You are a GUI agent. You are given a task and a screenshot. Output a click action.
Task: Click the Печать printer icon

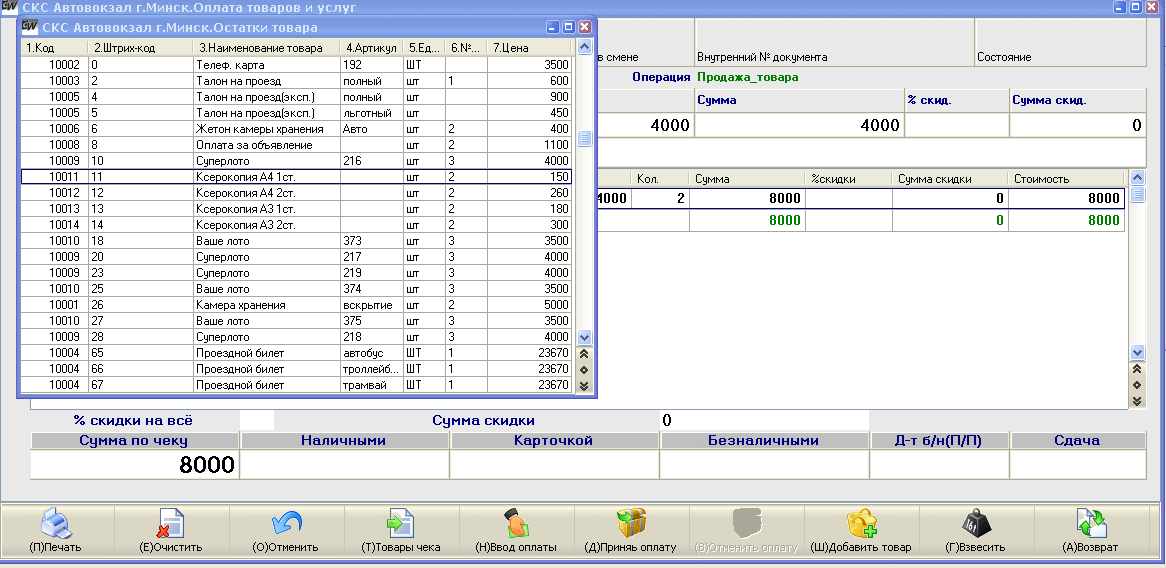(57, 524)
